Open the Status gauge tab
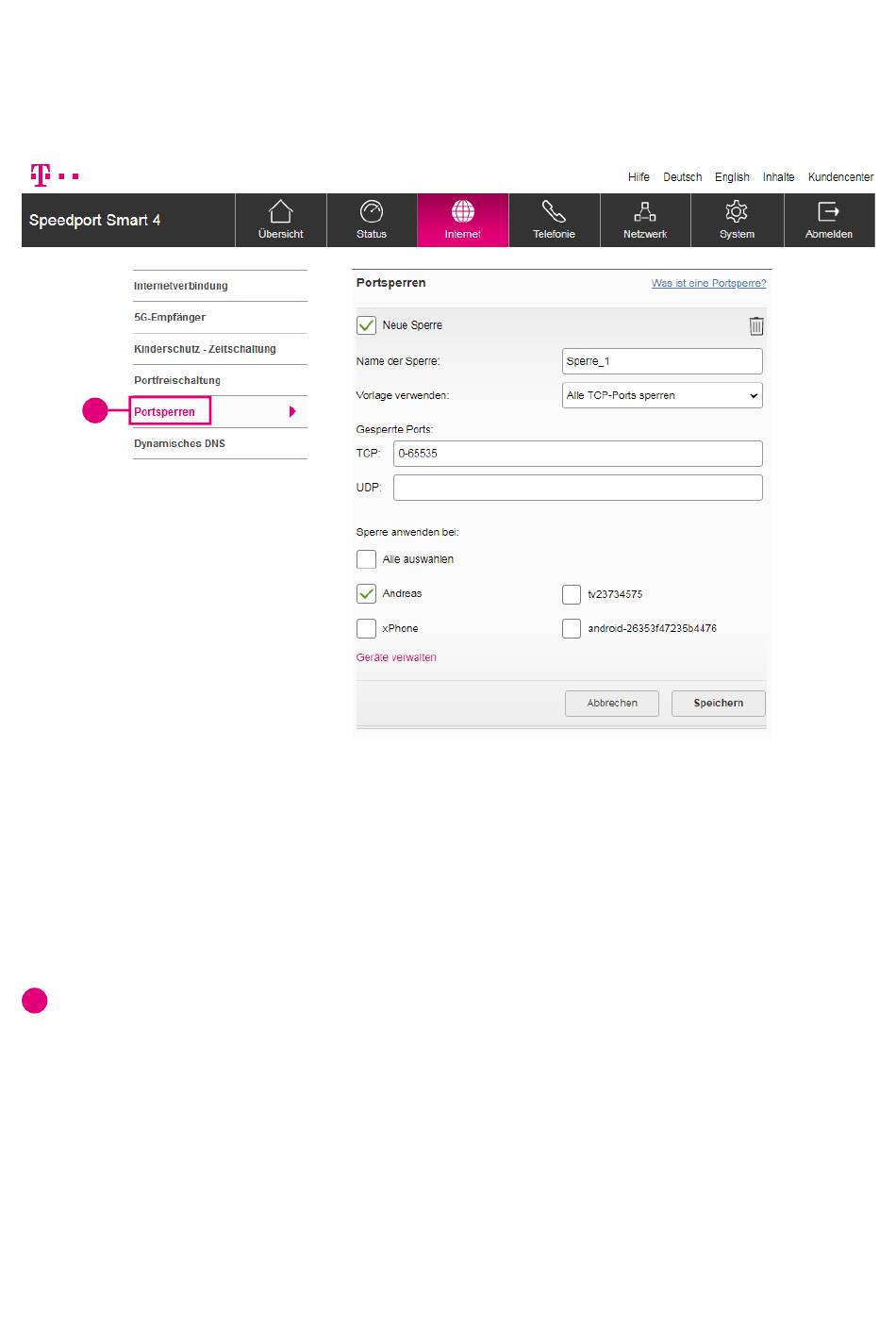Screen dimensions: 896x1344 (x=372, y=221)
